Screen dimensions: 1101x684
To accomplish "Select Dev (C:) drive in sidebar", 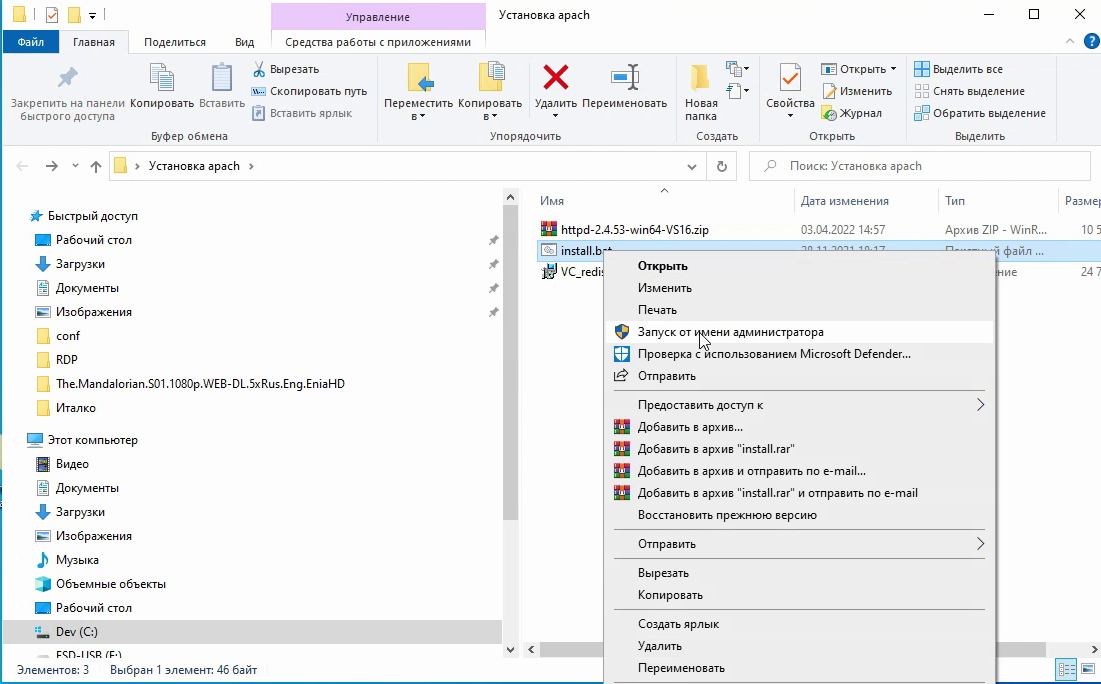I will pos(77,632).
